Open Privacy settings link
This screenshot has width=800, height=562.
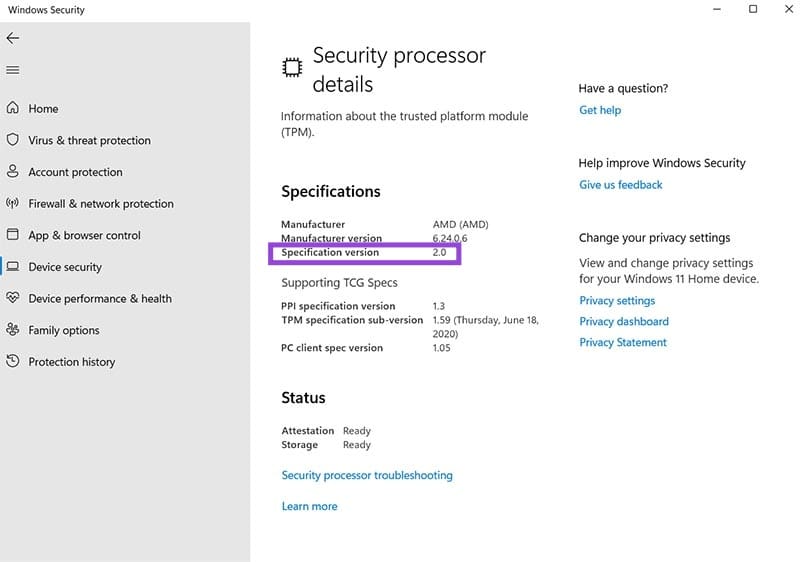point(617,301)
